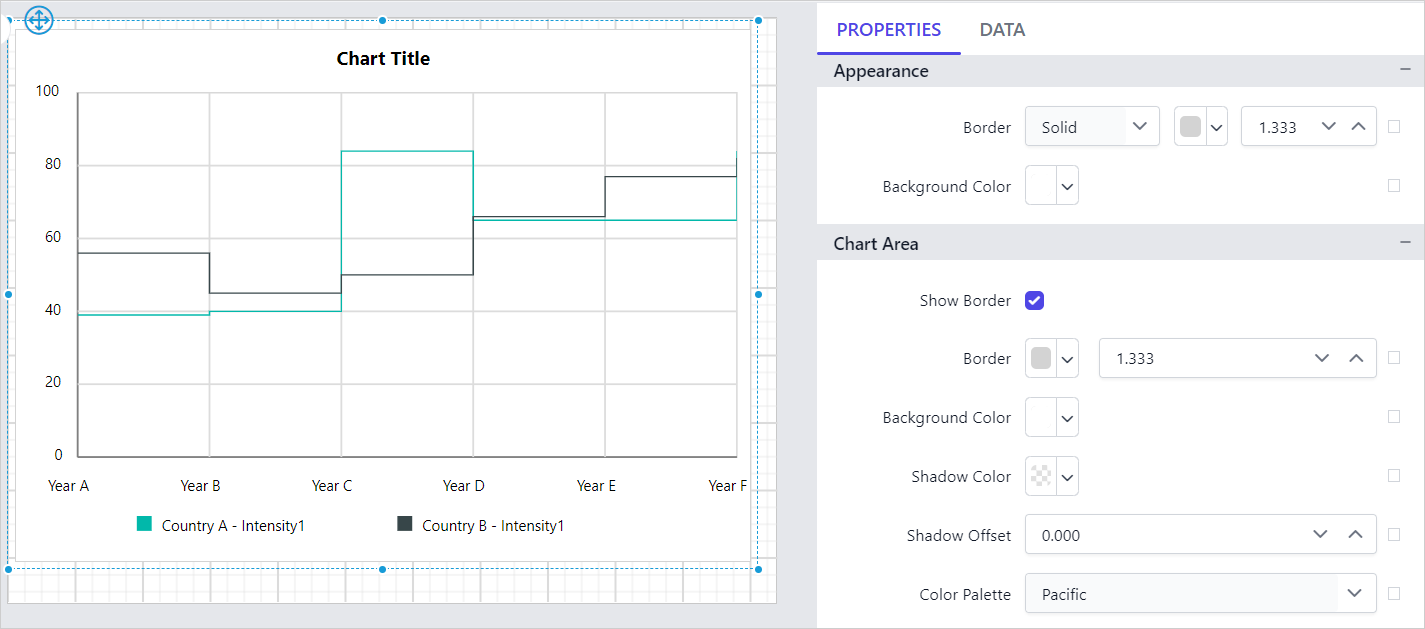
Task: Toggle the small square beside Shadow Offset
Action: coord(1394,535)
